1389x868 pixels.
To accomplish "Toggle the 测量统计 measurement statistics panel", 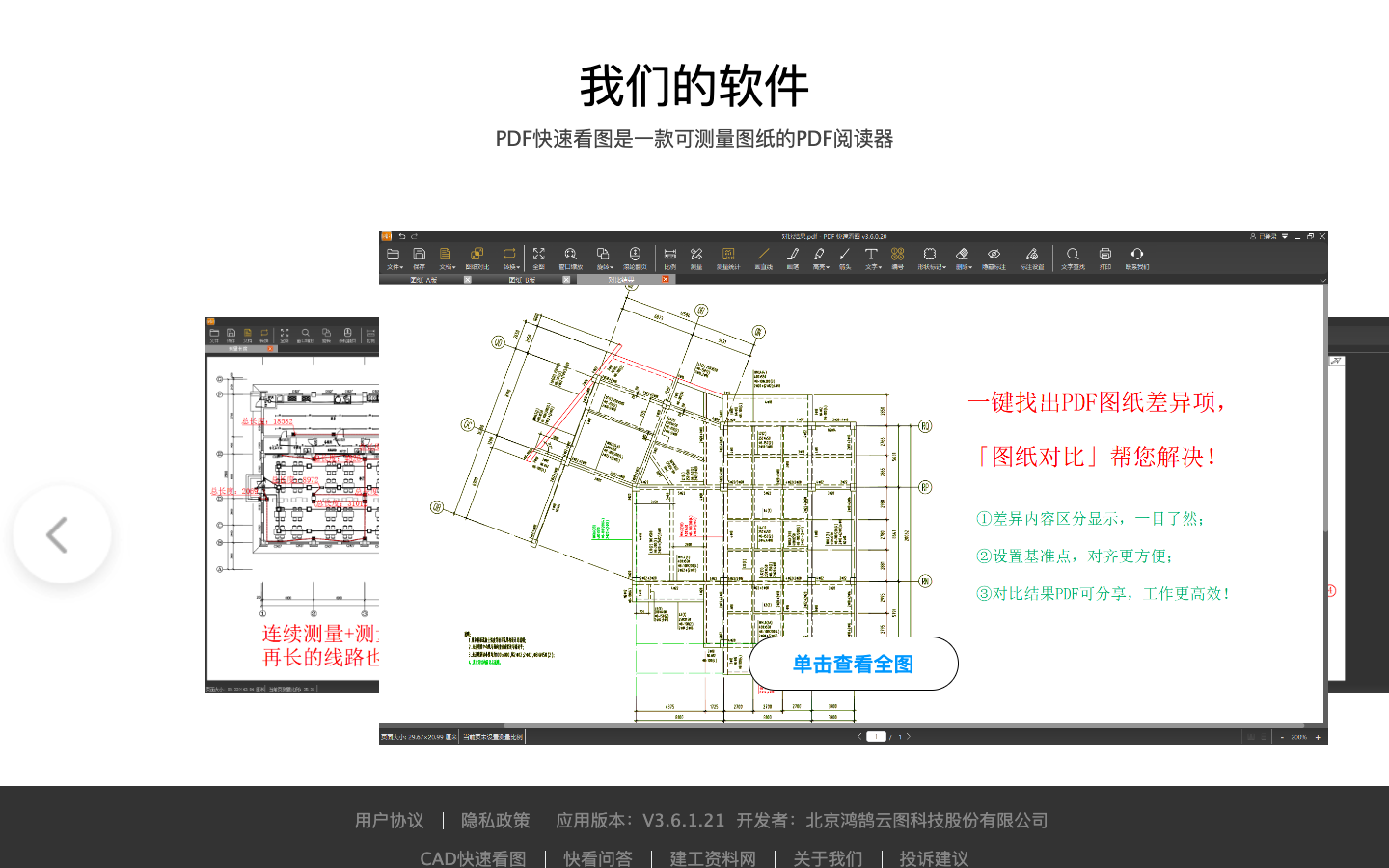I will [727, 256].
